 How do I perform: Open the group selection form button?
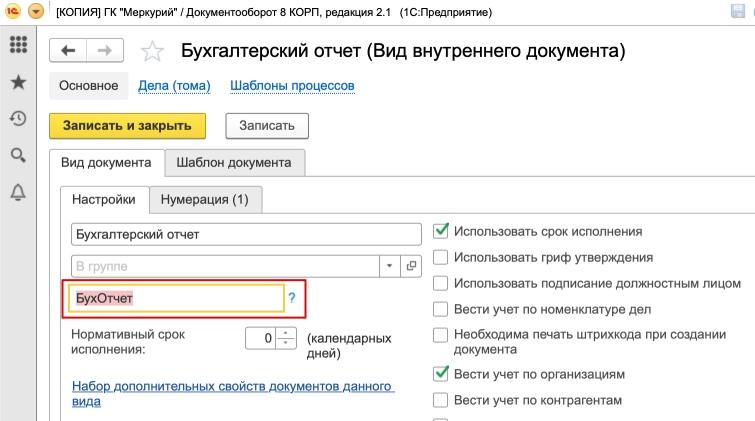411,266
